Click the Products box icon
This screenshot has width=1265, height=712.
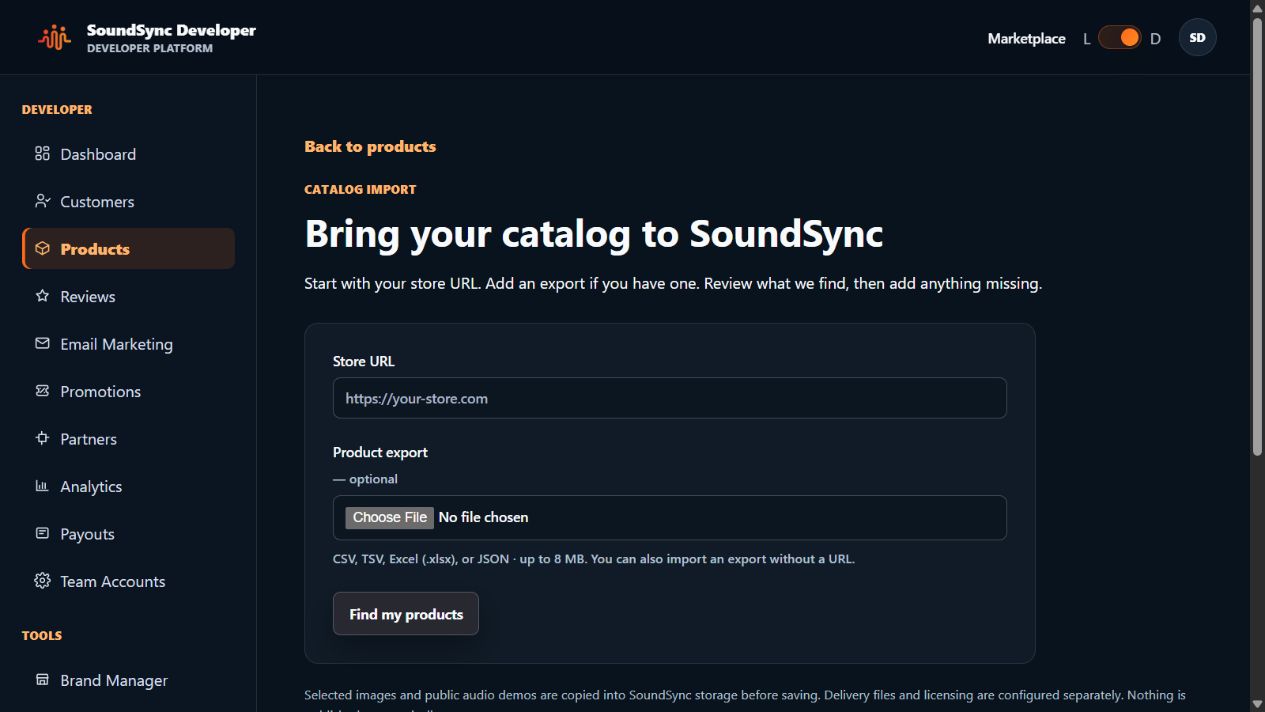click(42, 249)
